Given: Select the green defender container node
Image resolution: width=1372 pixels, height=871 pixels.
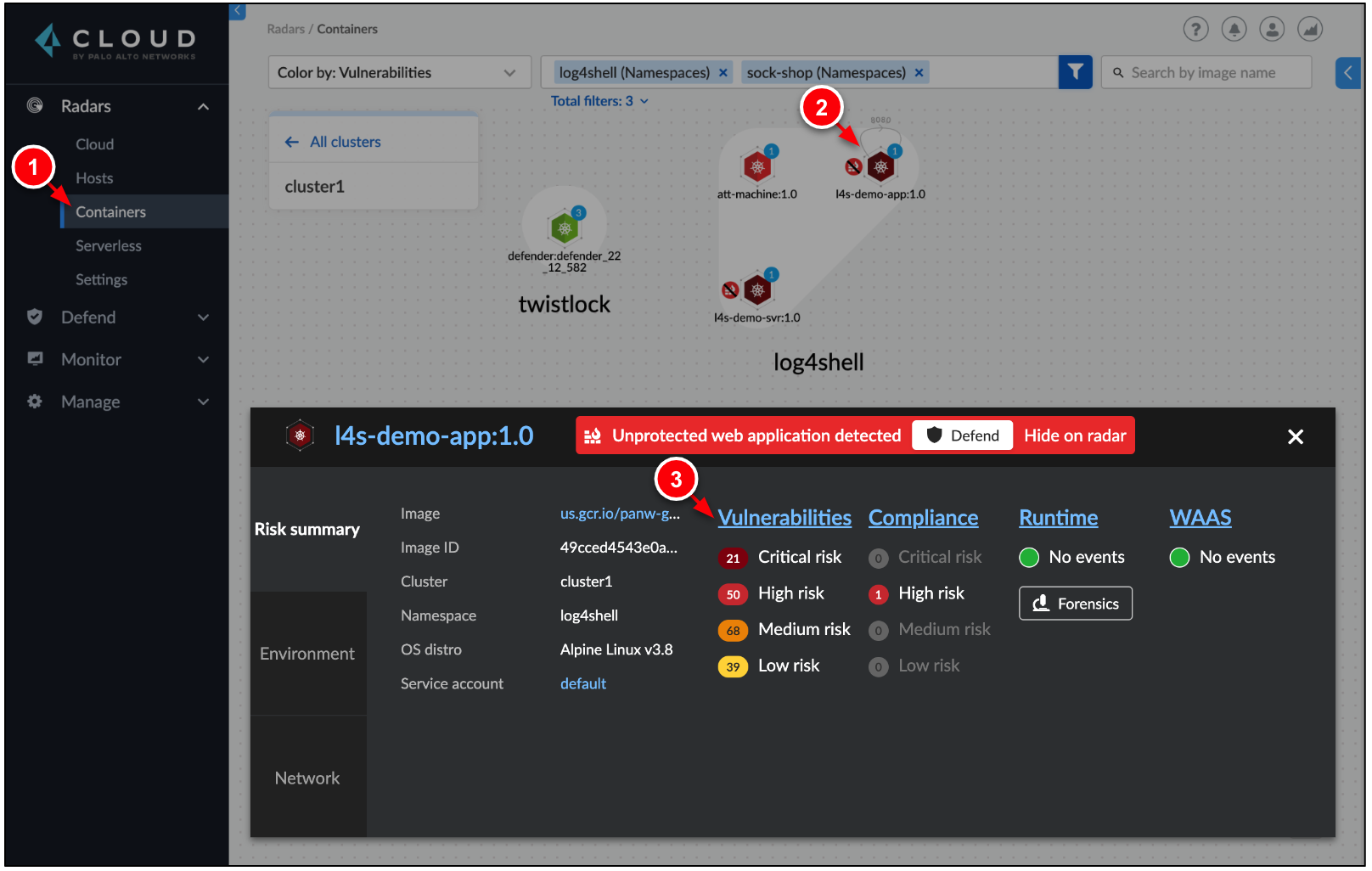Looking at the screenshot, I should click(x=565, y=228).
